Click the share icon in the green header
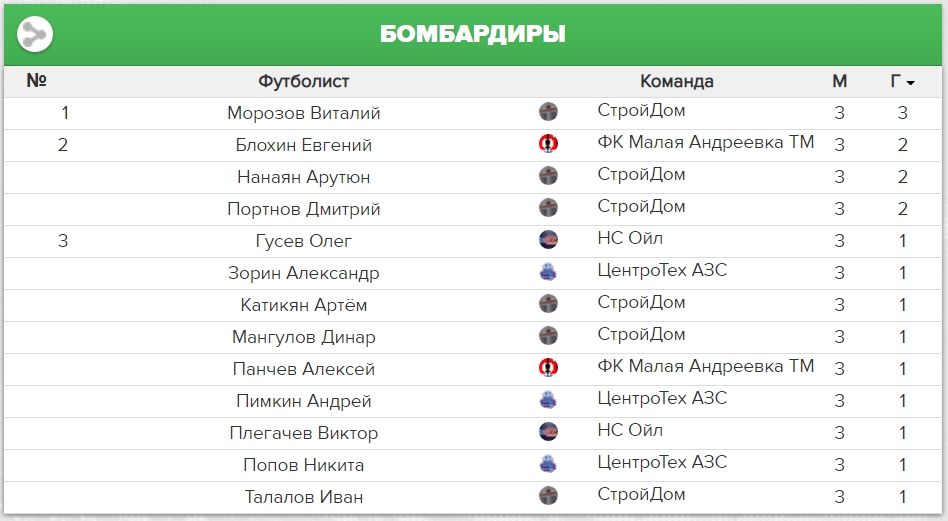This screenshot has height=521, width=948. (x=35, y=34)
